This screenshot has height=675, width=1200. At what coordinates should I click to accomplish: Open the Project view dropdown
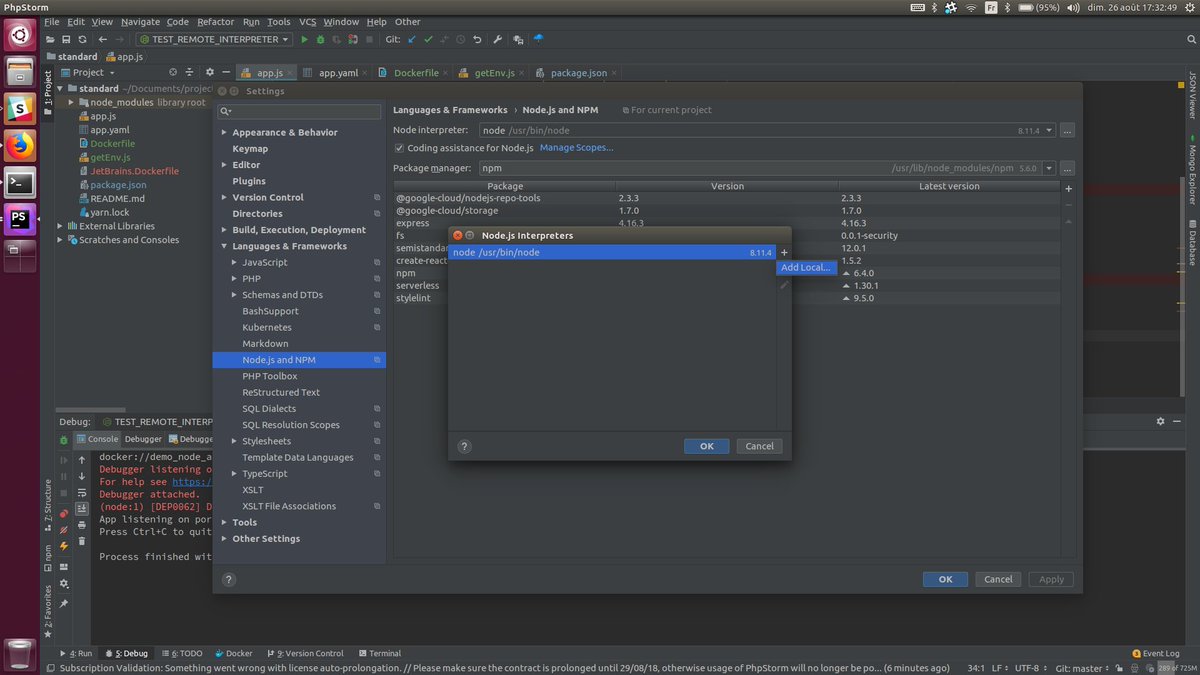tap(88, 72)
